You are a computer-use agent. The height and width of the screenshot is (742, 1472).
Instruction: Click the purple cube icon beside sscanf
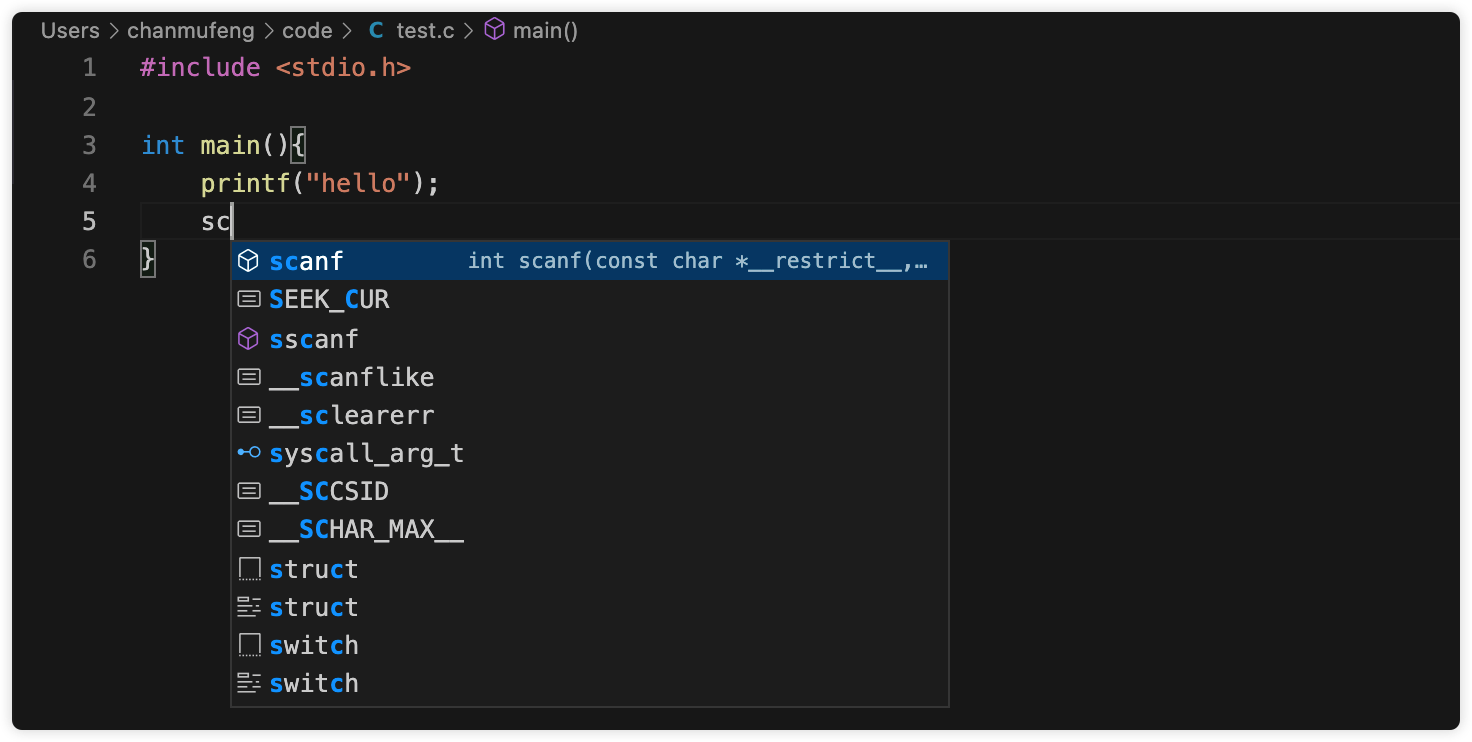tap(248, 339)
